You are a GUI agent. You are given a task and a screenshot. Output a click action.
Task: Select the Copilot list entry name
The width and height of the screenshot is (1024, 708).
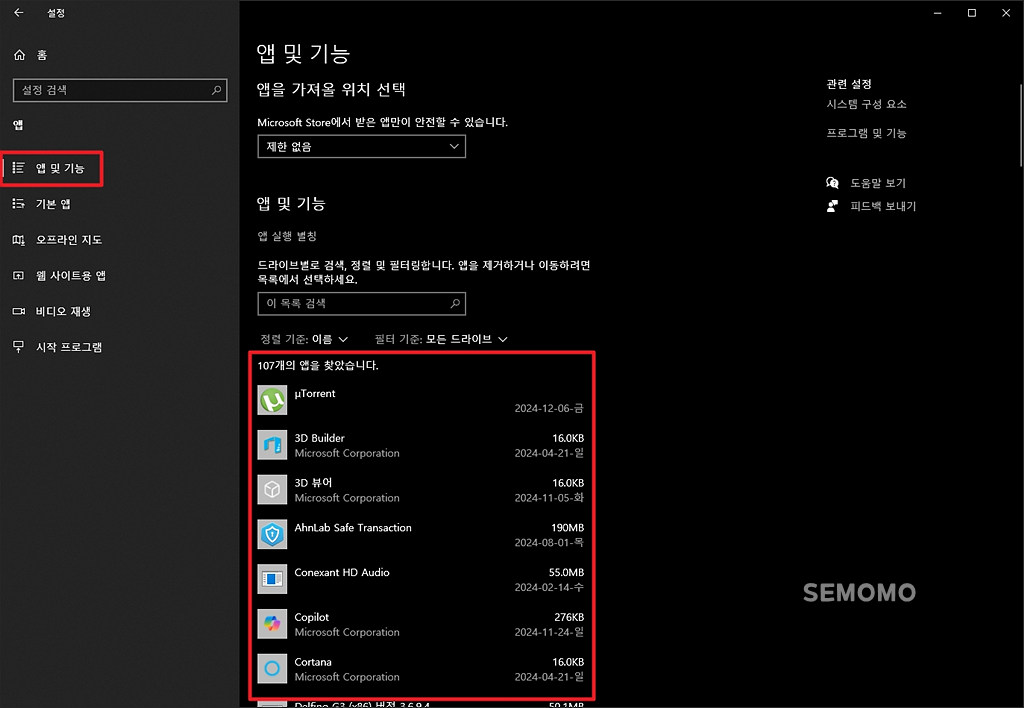[x=312, y=617]
